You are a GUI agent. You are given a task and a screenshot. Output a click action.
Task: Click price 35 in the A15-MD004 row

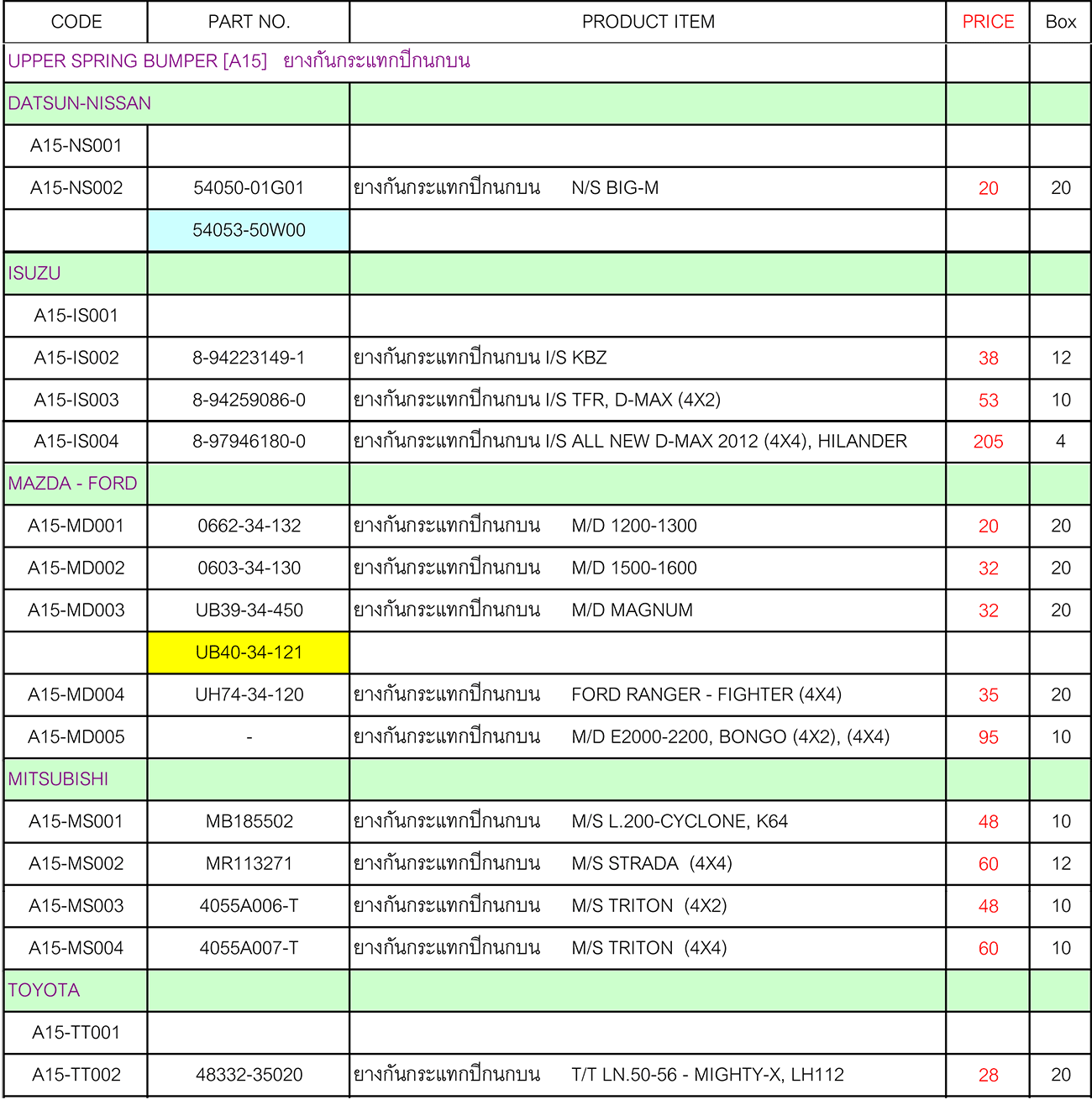click(x=988, y=695)
